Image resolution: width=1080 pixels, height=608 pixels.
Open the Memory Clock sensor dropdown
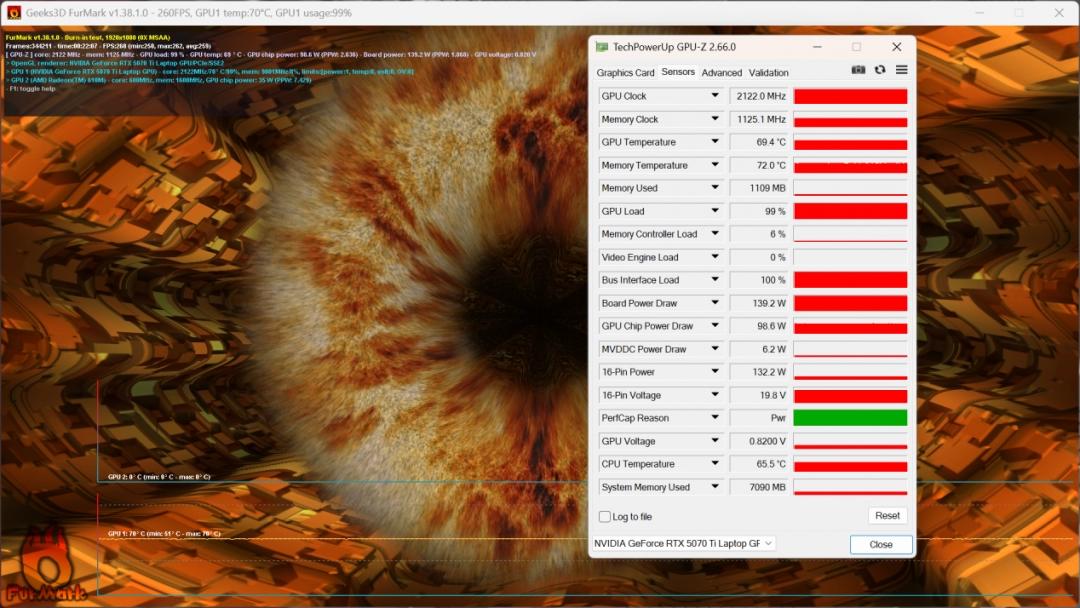click(715, 119)
